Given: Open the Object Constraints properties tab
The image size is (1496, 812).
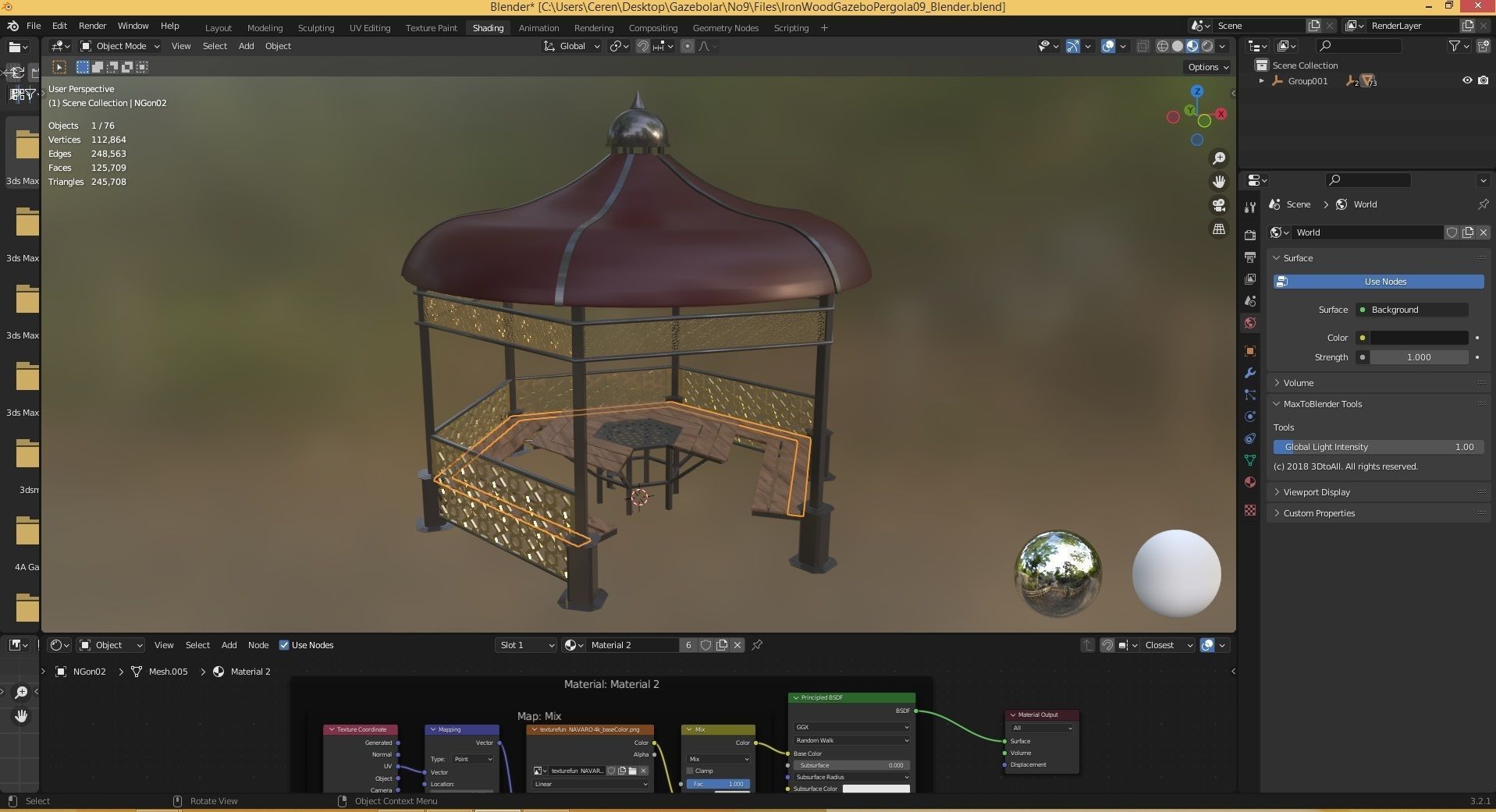Looking at the screenshot, I should coord(1250,438).
